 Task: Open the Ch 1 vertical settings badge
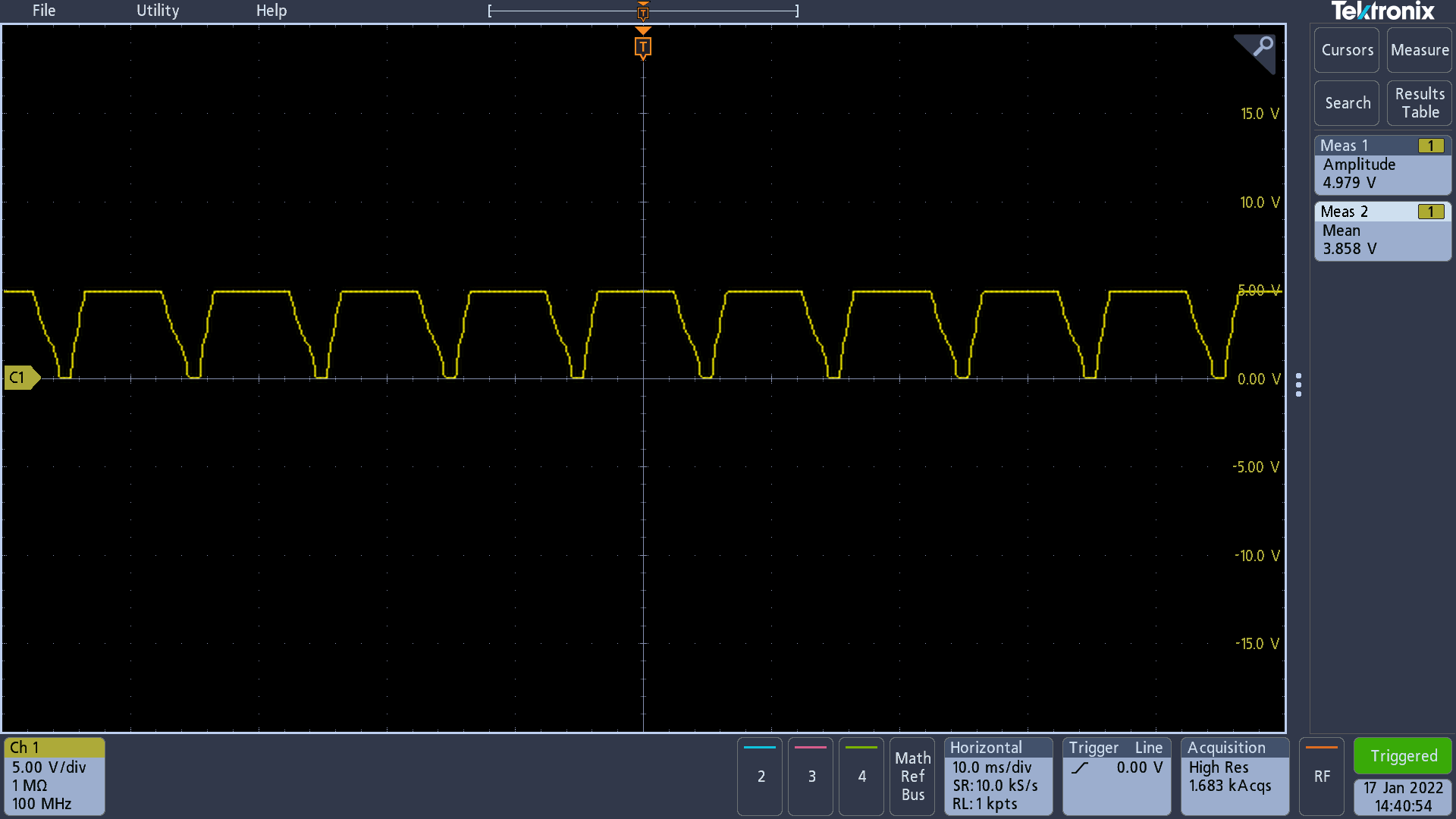point(55,776)
